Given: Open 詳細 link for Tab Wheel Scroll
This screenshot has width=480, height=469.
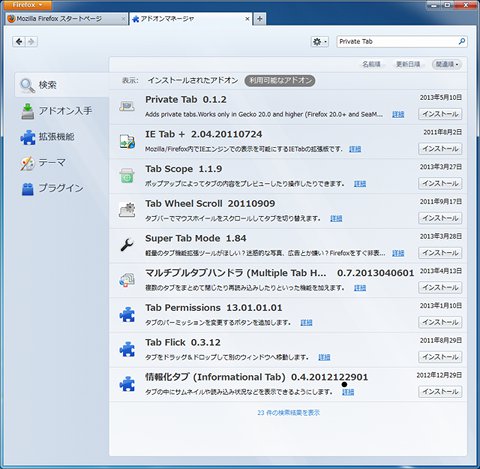Looking at the screenshot, I should (x=336, y=218).
